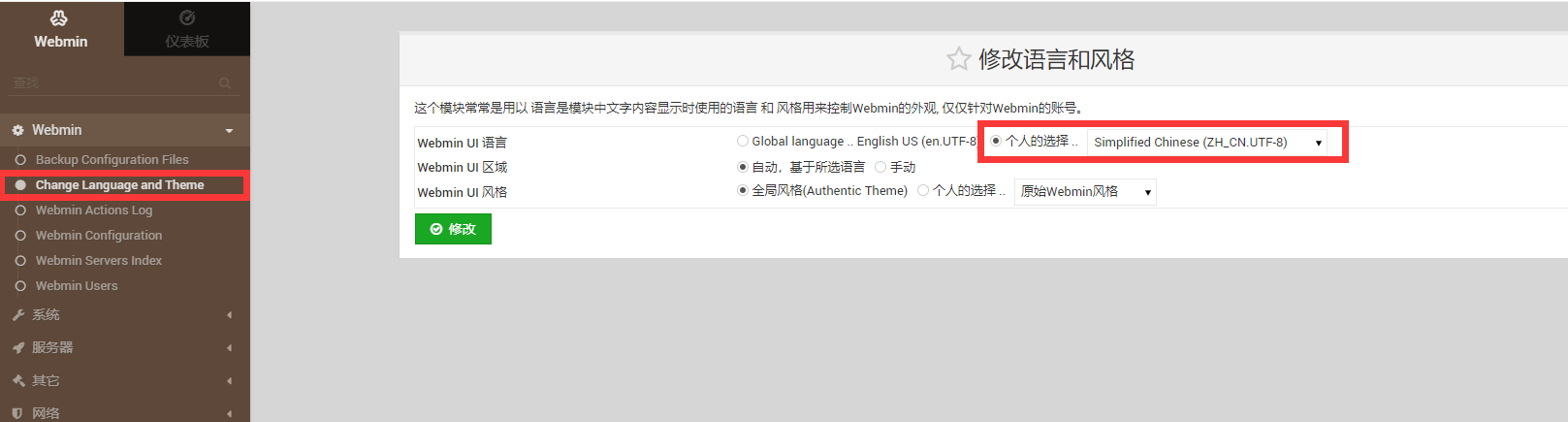Select the 手动 locale radio button
The height and width of the screenshot is (422, 1568).
880,167
